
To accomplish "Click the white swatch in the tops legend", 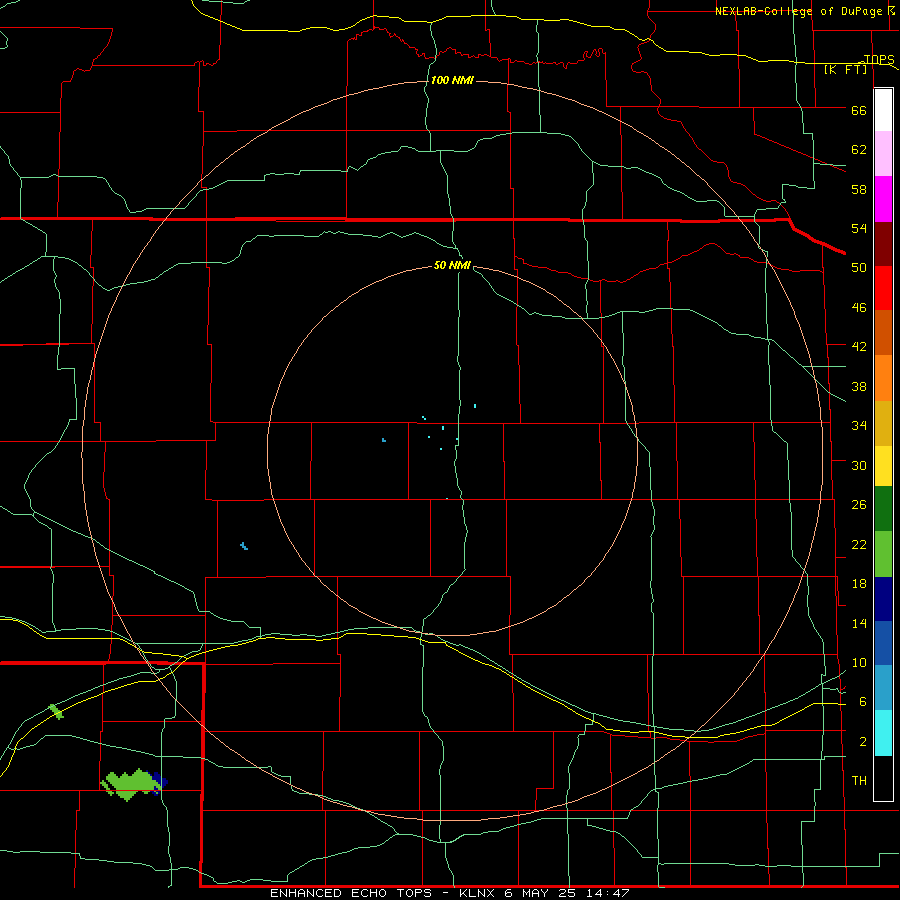I will point(883,110).
